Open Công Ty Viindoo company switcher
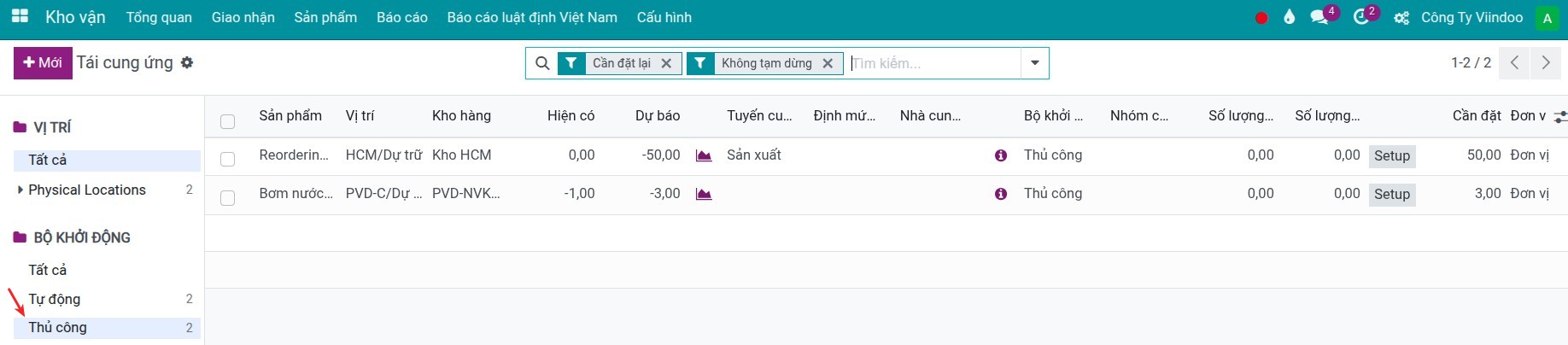 click(1471, 17)
